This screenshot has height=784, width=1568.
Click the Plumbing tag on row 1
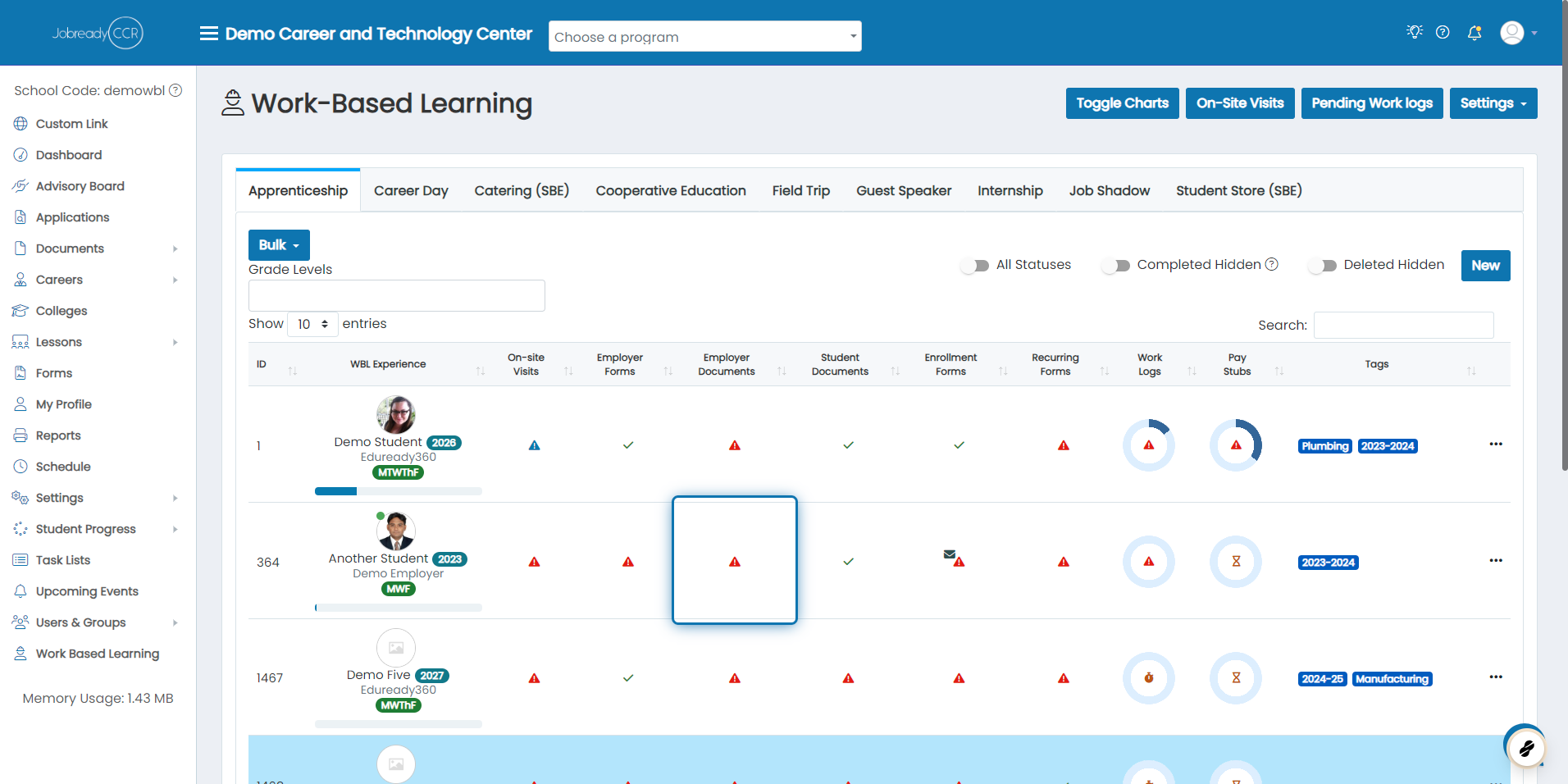pyautogui.click(x=1324, y=446)
